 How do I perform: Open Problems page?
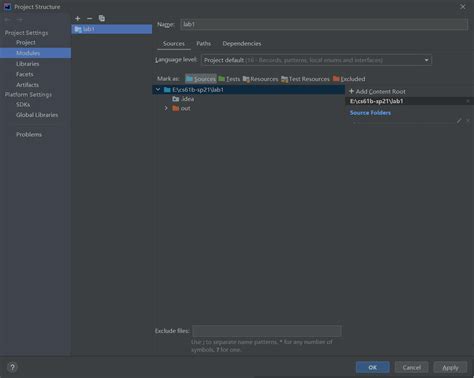click(x=29, y=135)
